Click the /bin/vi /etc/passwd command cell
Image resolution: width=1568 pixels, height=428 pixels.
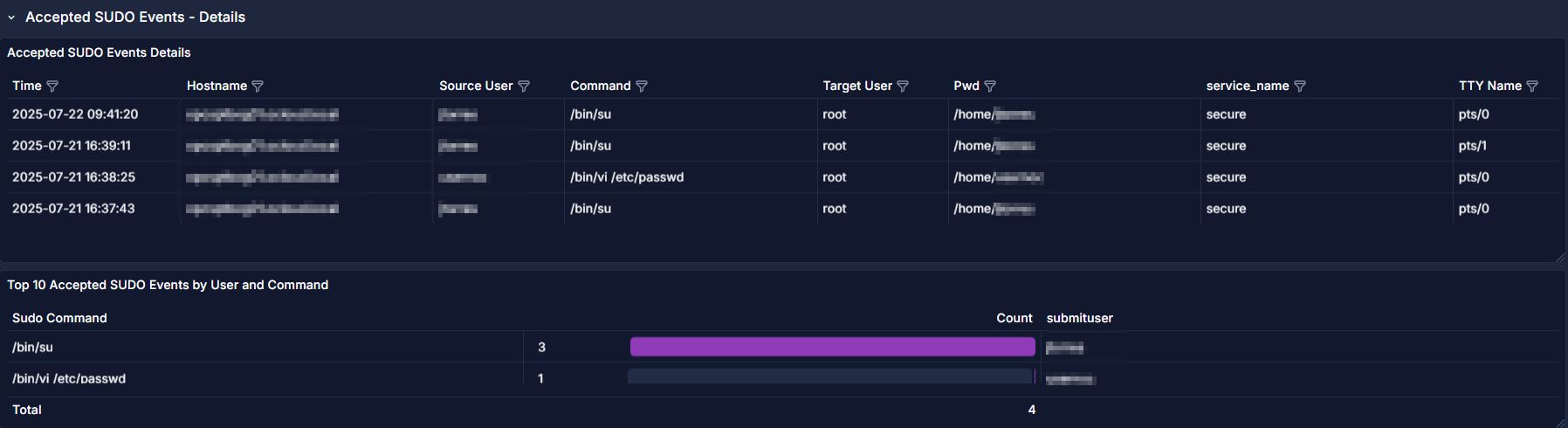[x=627, y=177]
